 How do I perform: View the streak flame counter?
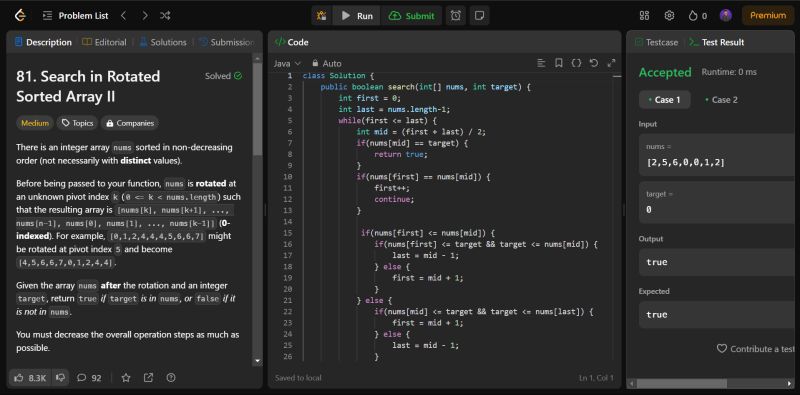coord(697,16)
